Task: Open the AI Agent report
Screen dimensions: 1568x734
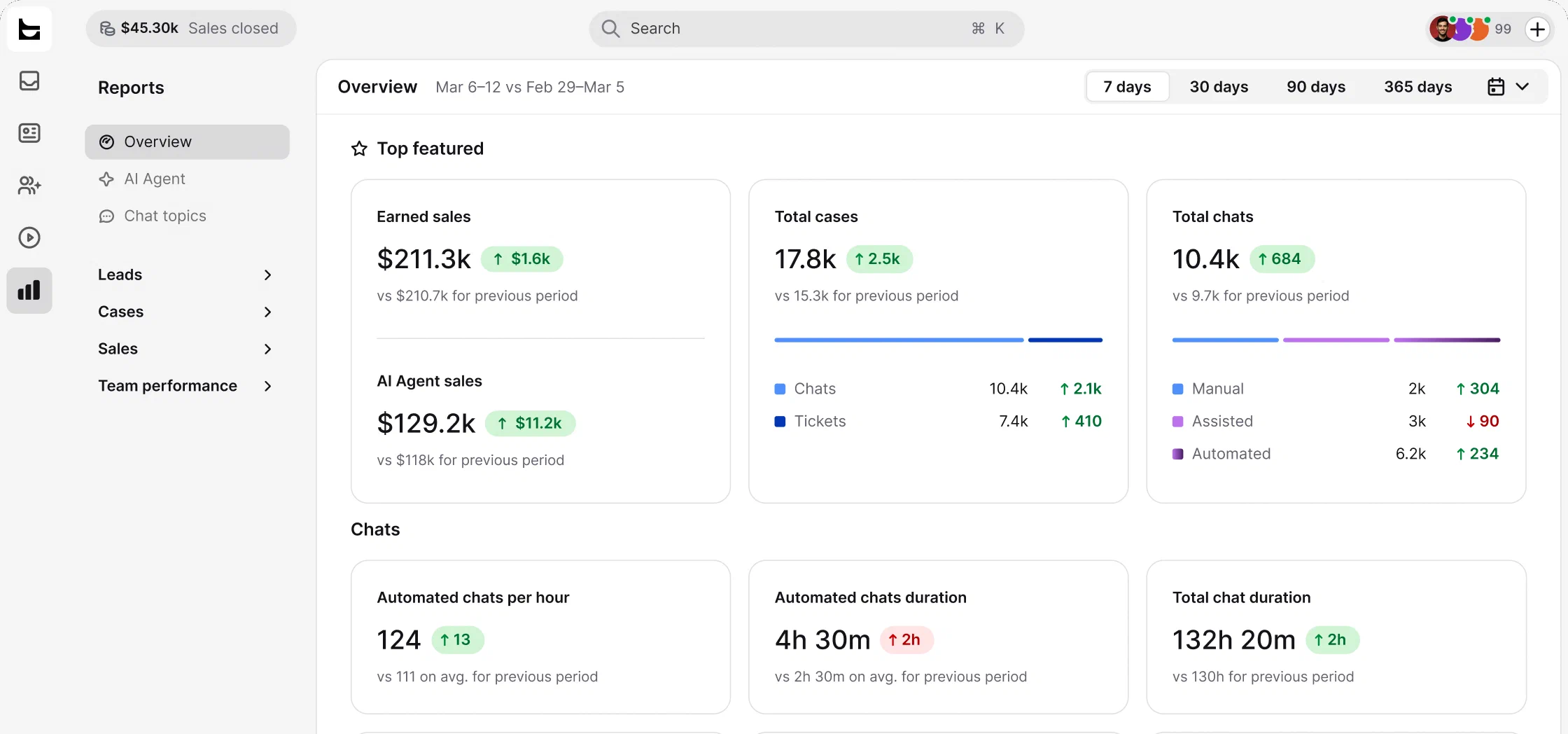Action: coord(188,179)
